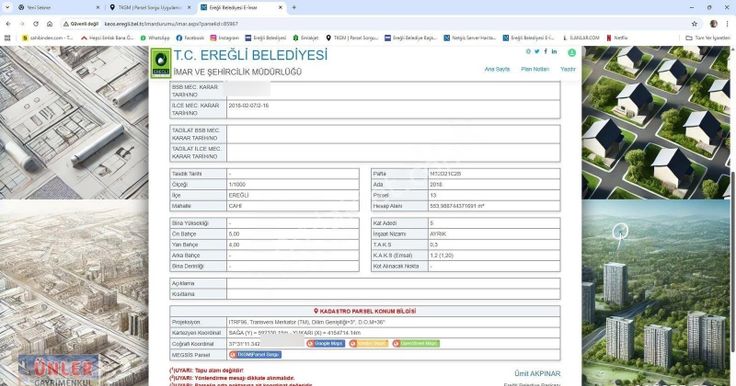Open the Hepsi Emlak bookmark

click(x=107, y=38)
